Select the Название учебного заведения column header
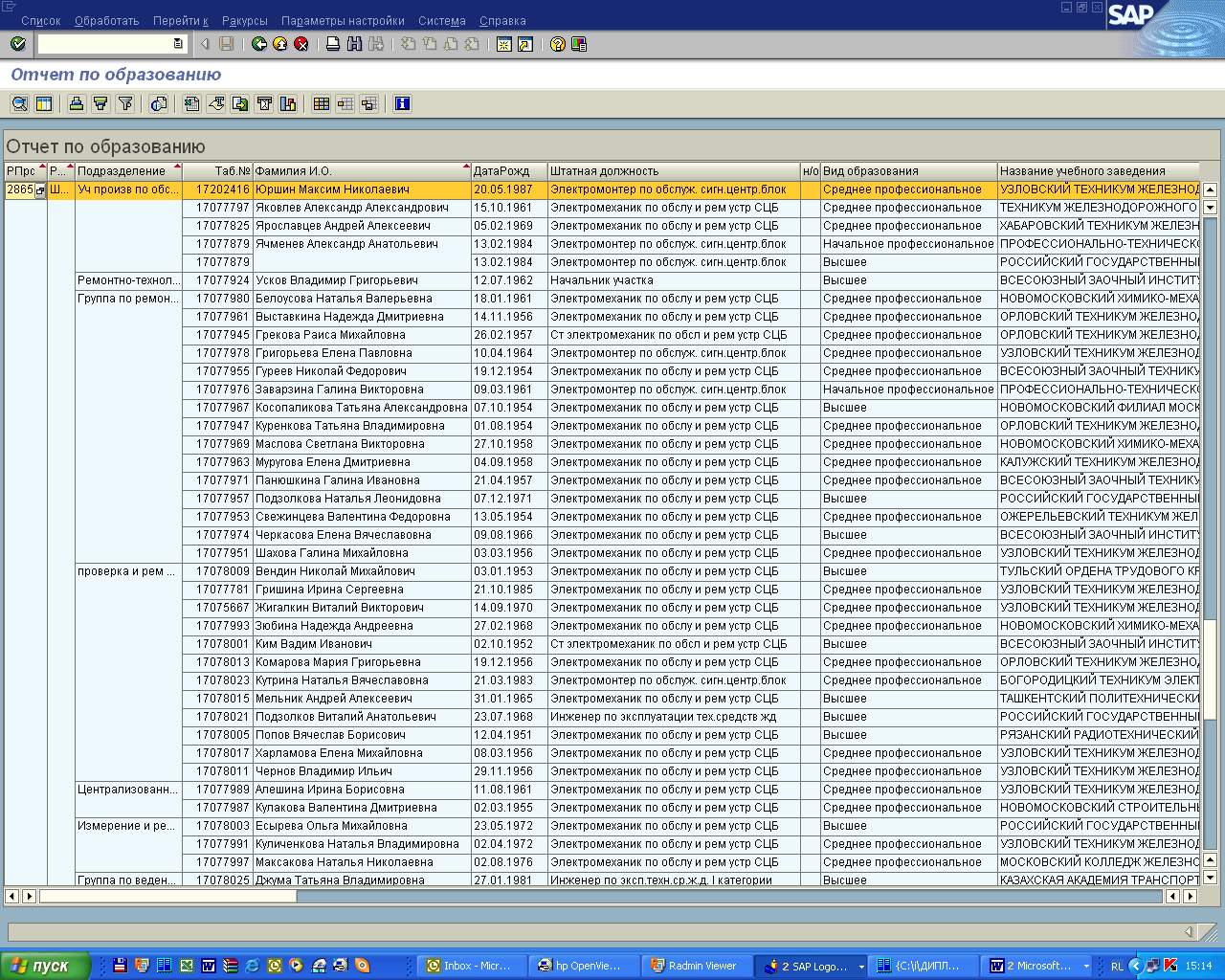1225x980 pixels. (1099, 171)
